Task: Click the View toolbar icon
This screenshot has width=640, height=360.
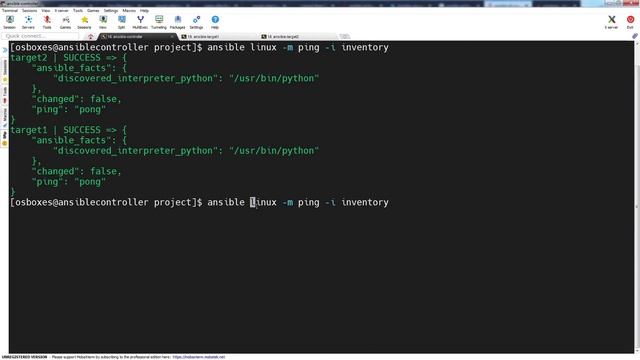Action: click(x=103, y=22)
